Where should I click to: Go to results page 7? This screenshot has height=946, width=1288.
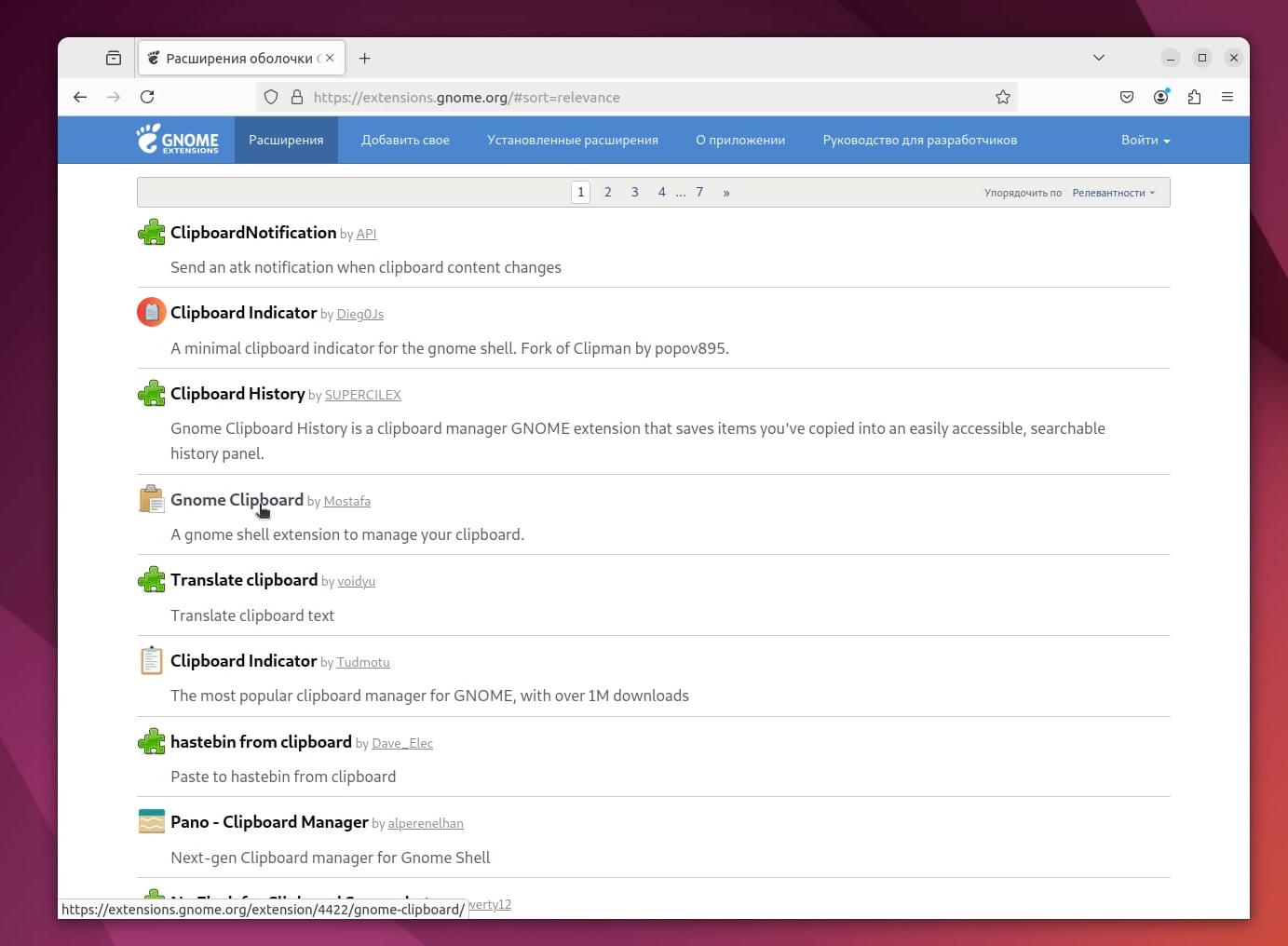pyautogui.click(x=699, y=192)
